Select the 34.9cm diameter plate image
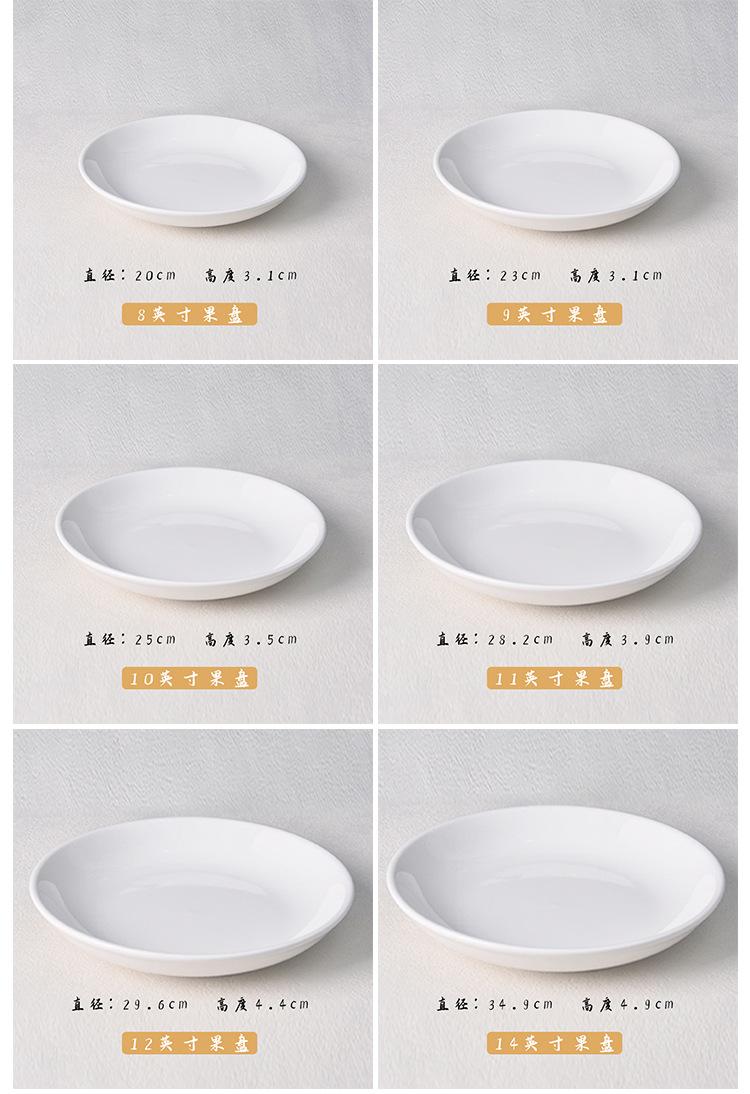 (556, 889)
